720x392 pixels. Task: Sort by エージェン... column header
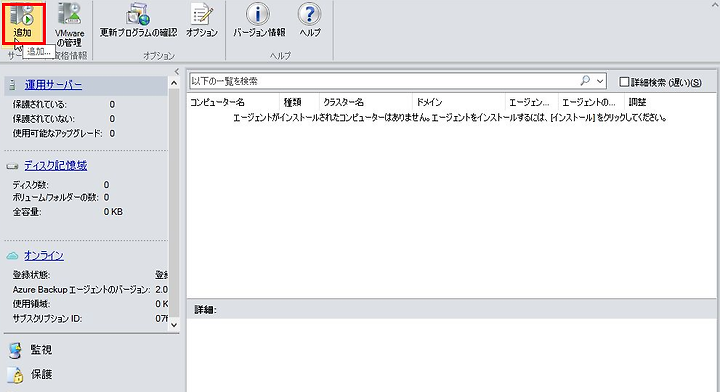coord(532,102)
